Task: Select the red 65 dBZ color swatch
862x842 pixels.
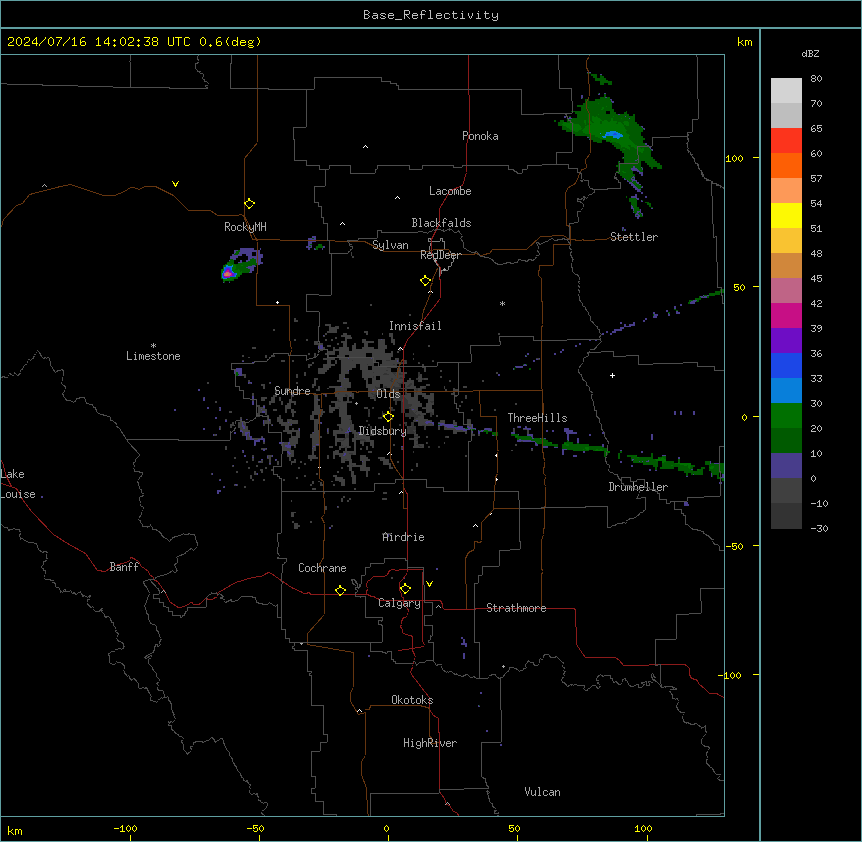Action: 786,140
